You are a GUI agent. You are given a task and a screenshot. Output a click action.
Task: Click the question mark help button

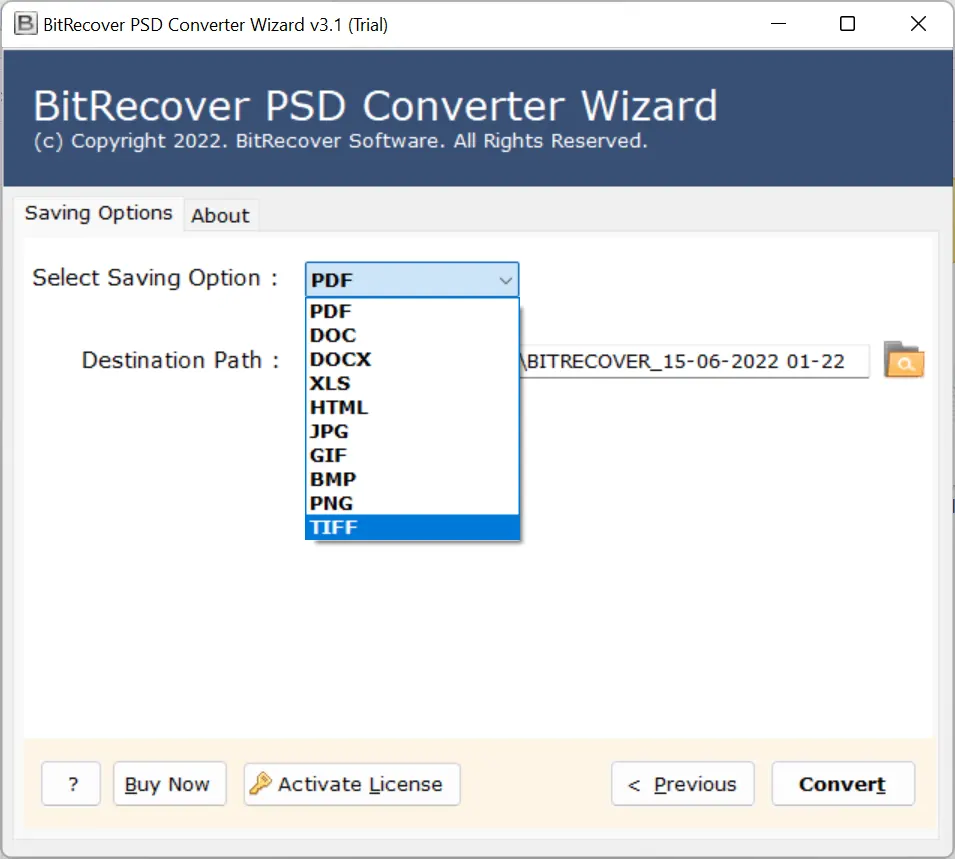coord(71,784)
